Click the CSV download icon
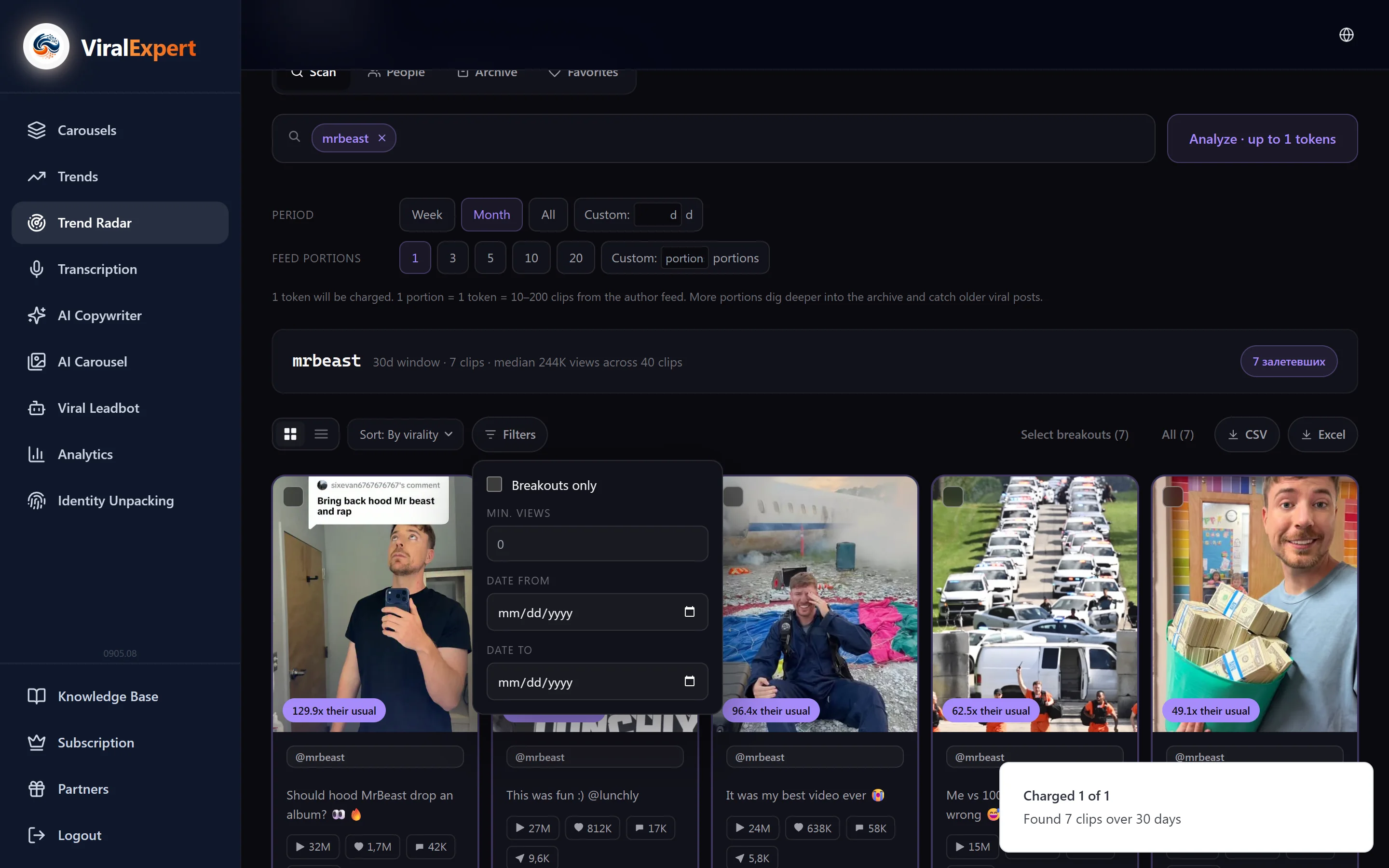Image resolution: width=1389 pixels, height=868 pixels. [x=1232, y=435]
